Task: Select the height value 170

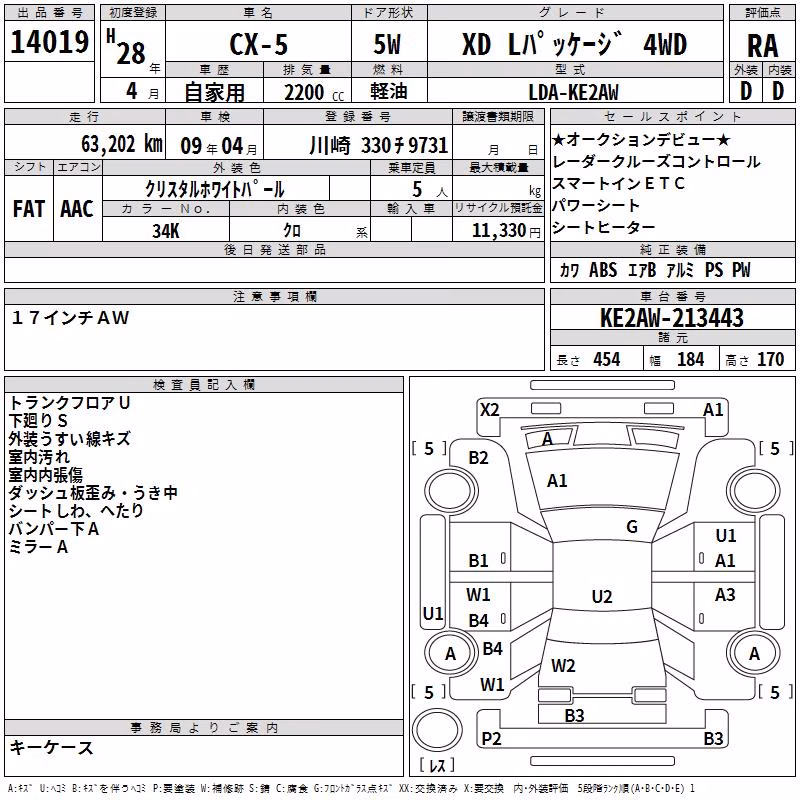Action: coord(770,359)
